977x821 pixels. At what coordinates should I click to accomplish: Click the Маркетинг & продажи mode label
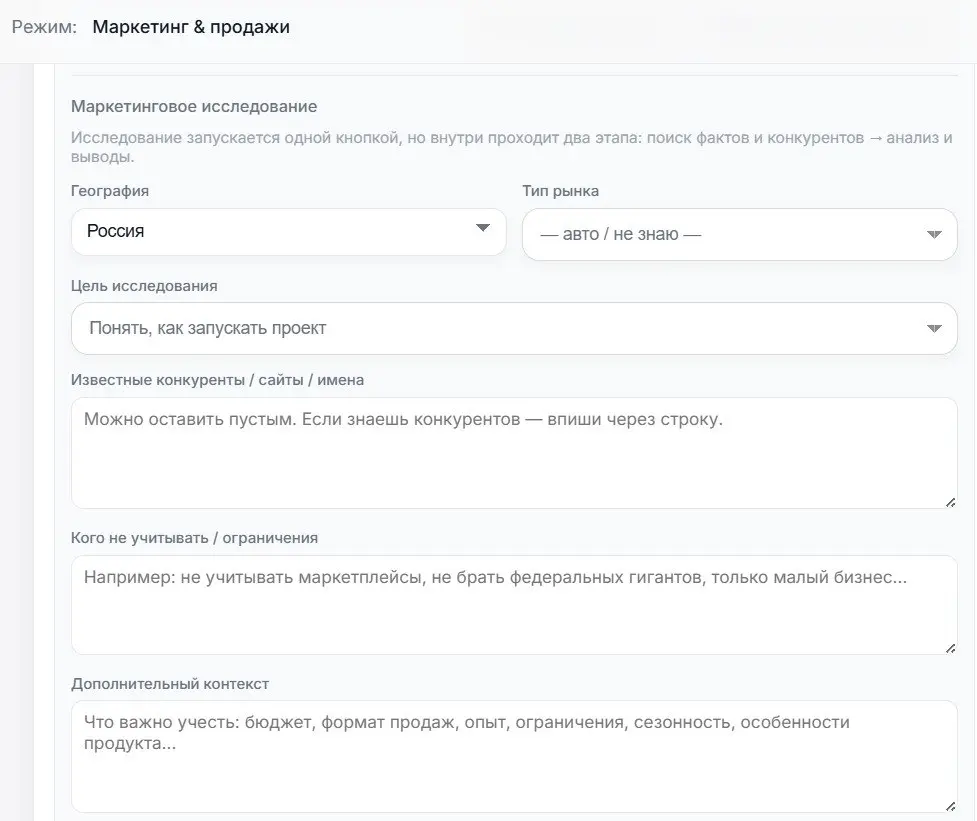pyautogui.click(x=191, y=27)
